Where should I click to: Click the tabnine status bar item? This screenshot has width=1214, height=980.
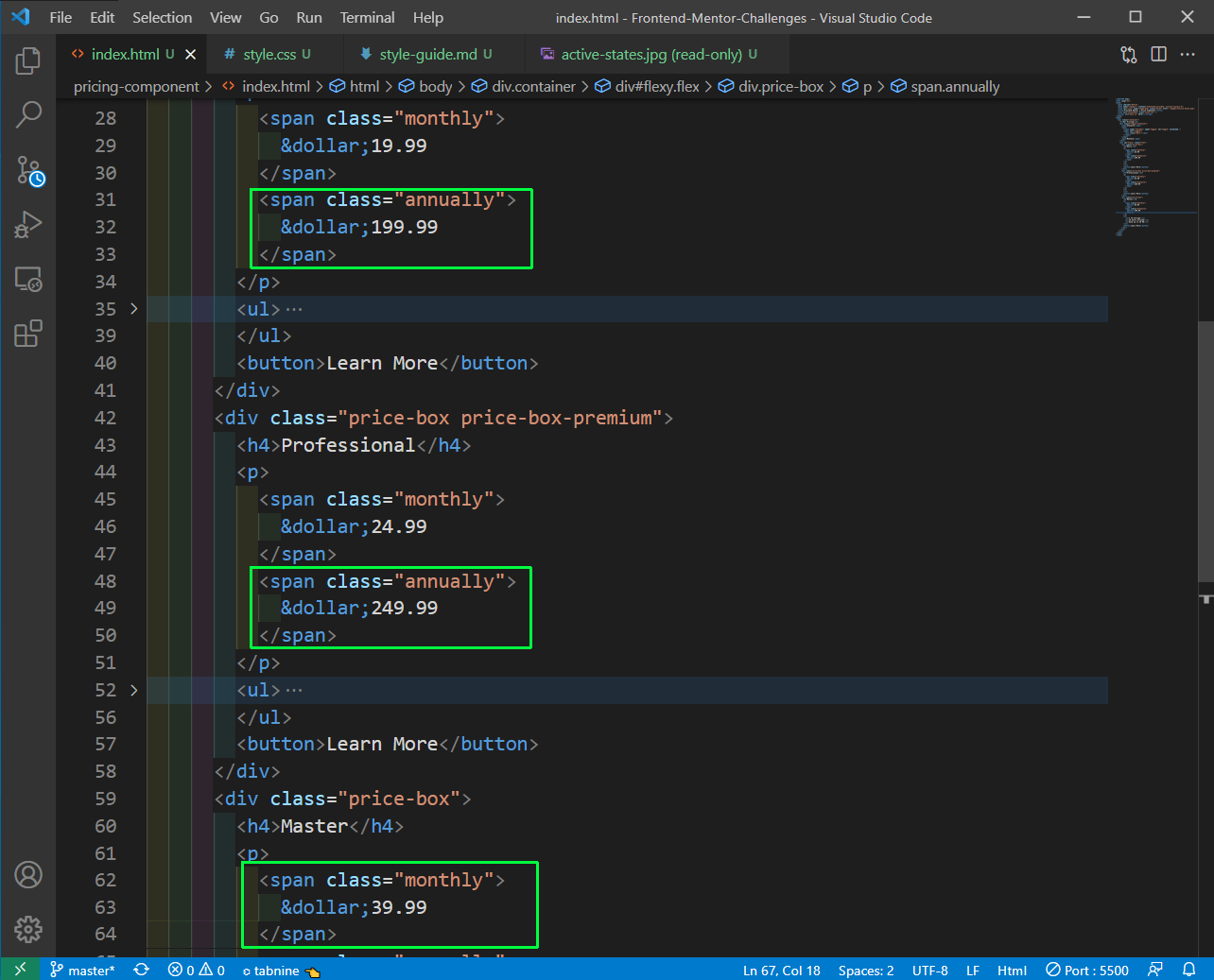(281, 970)
